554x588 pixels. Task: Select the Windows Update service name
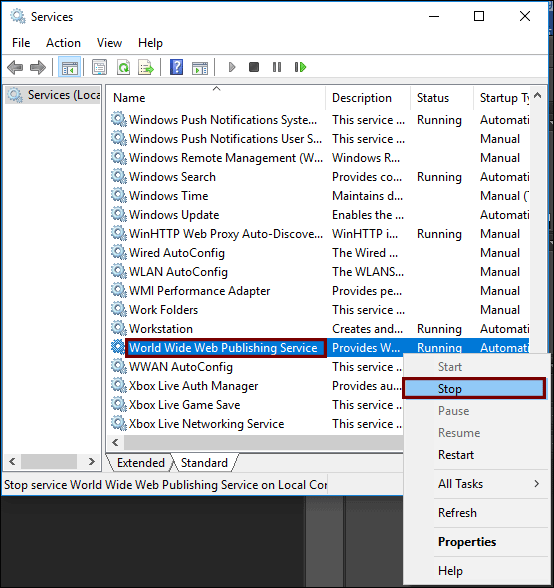(x=174, y=214)
